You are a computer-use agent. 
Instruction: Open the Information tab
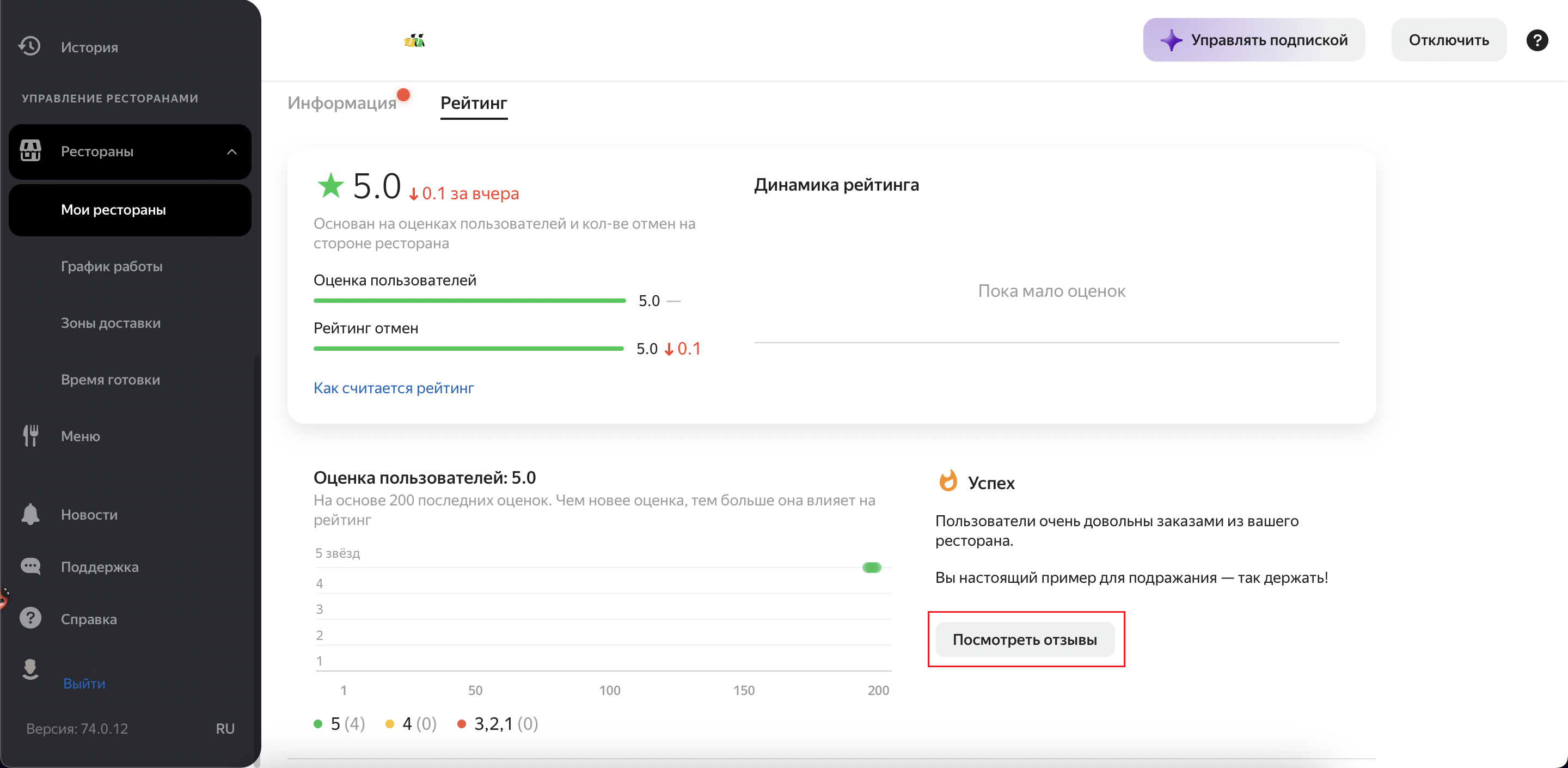[x=342, y=103]
